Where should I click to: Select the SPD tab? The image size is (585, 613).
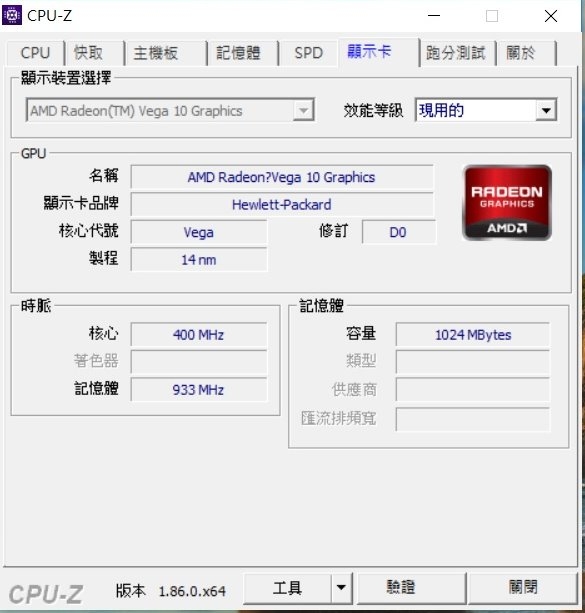point(309,53)
